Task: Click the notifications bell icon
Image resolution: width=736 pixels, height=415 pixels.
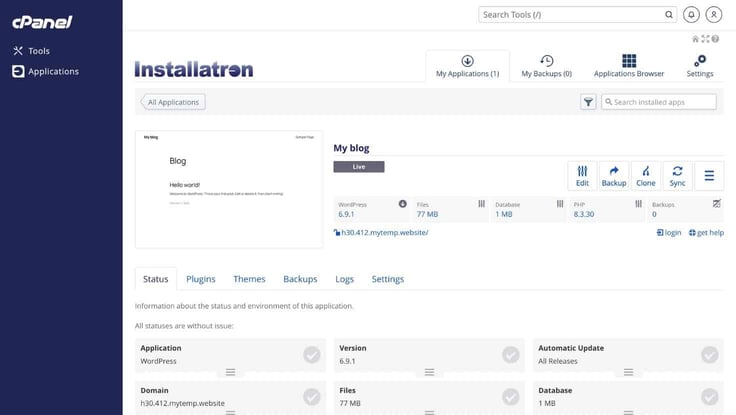Action: (x=691, y=15)
